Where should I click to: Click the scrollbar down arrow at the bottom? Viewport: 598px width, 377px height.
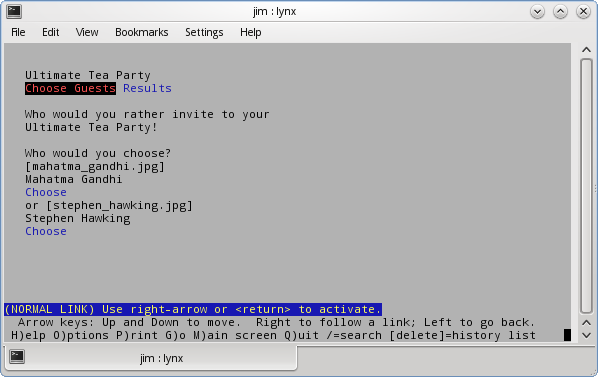pyautogui.click(x=586, y=335)
